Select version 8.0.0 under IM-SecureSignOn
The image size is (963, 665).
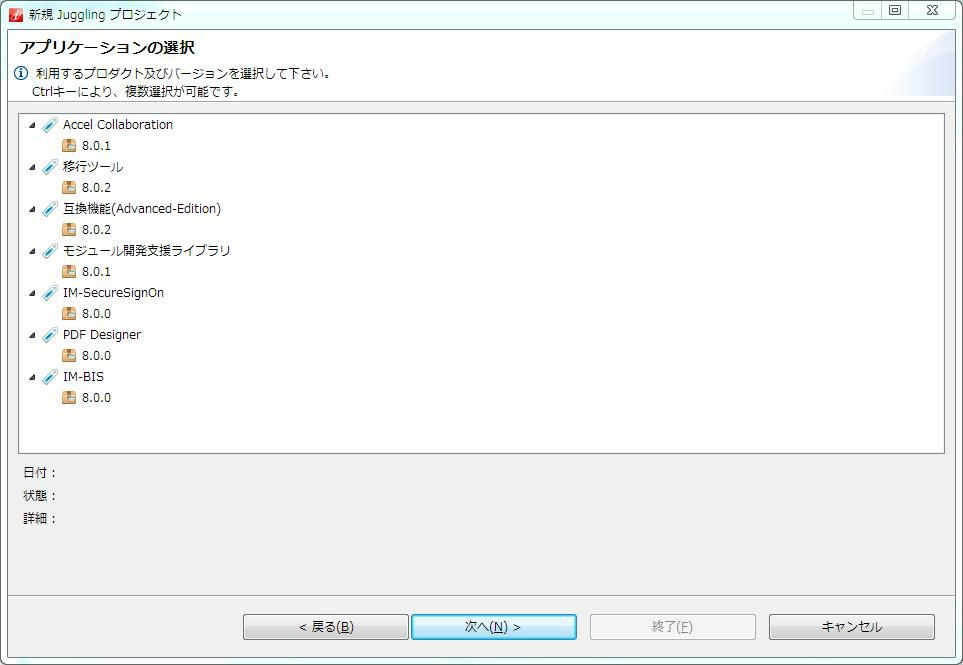click(96, 313)
